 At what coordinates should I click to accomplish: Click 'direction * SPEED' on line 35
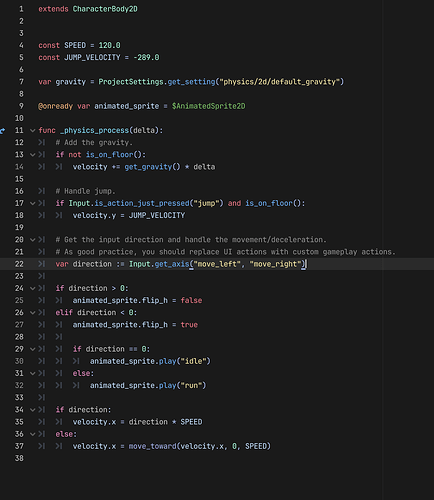coord(165,422)
